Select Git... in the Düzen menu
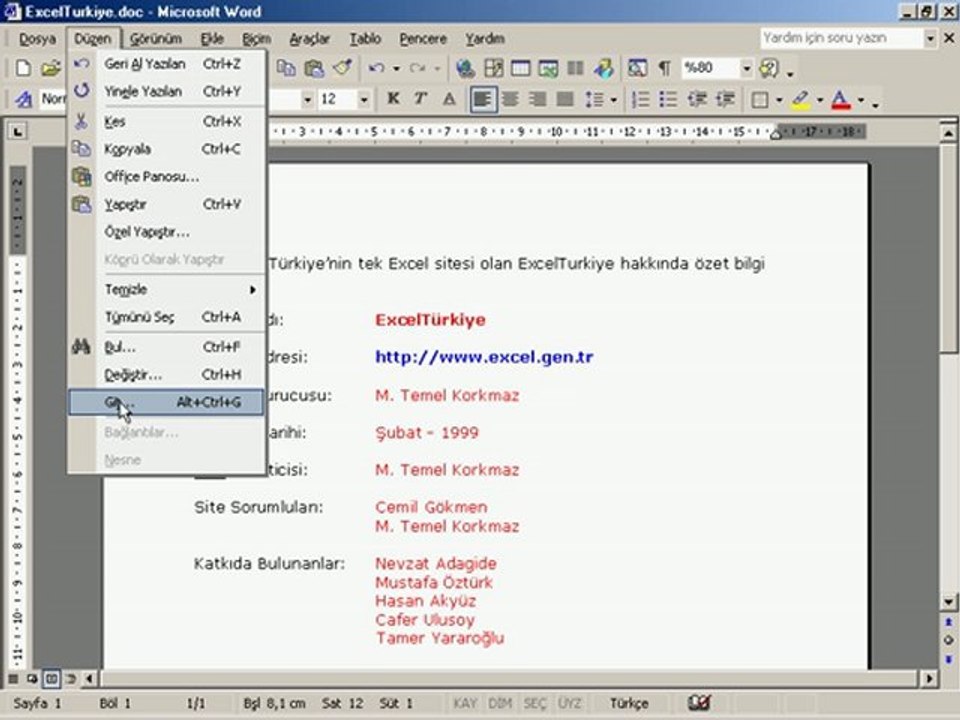960x720 pixels. click(167, 402)
